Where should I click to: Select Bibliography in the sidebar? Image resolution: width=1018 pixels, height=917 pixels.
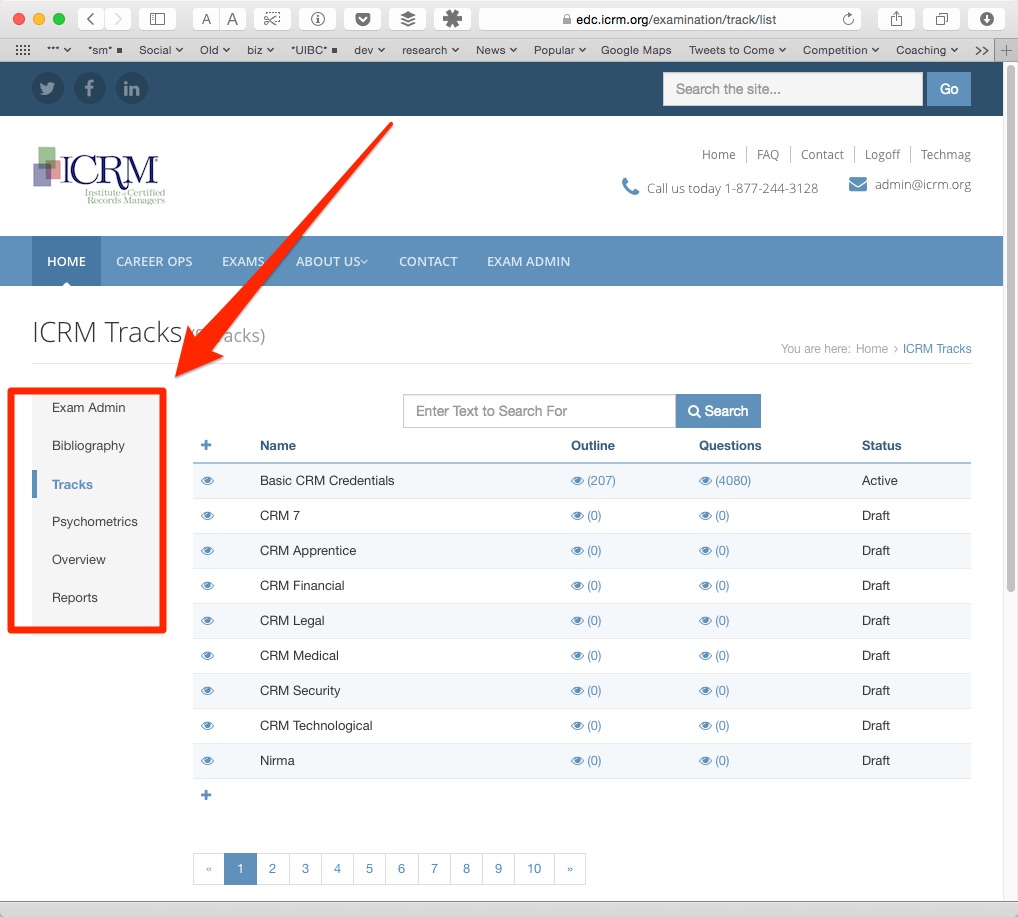point(88,446)
